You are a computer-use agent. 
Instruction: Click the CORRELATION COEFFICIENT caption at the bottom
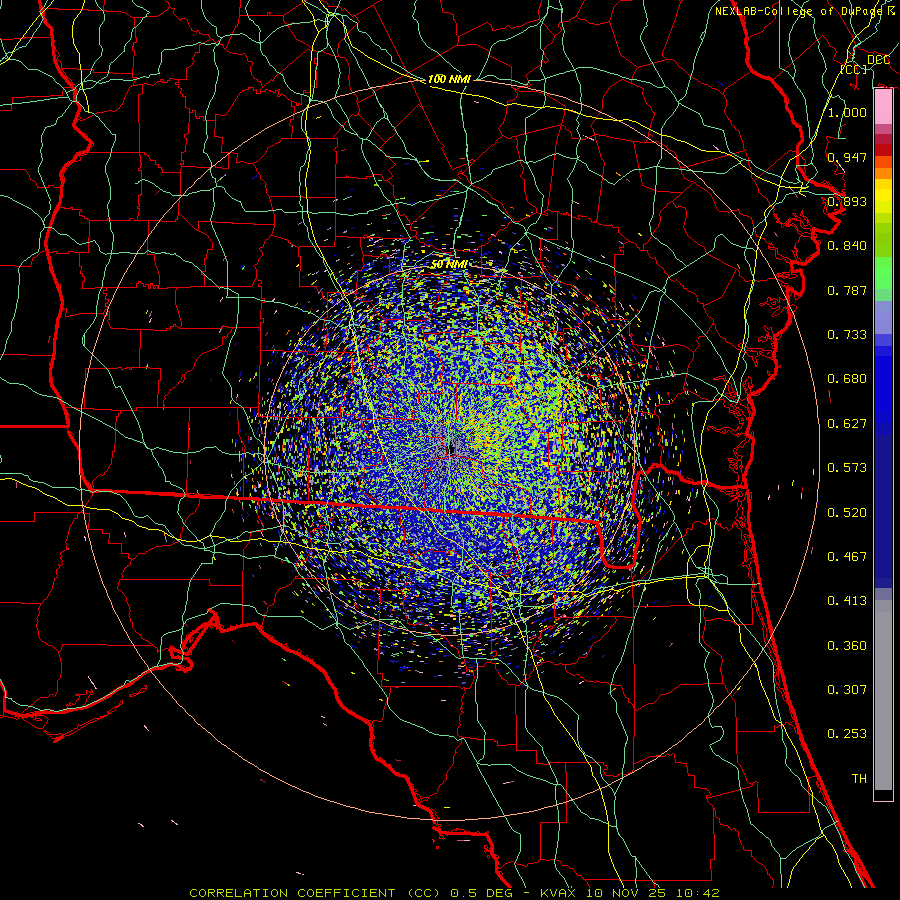tap(454, 893)
